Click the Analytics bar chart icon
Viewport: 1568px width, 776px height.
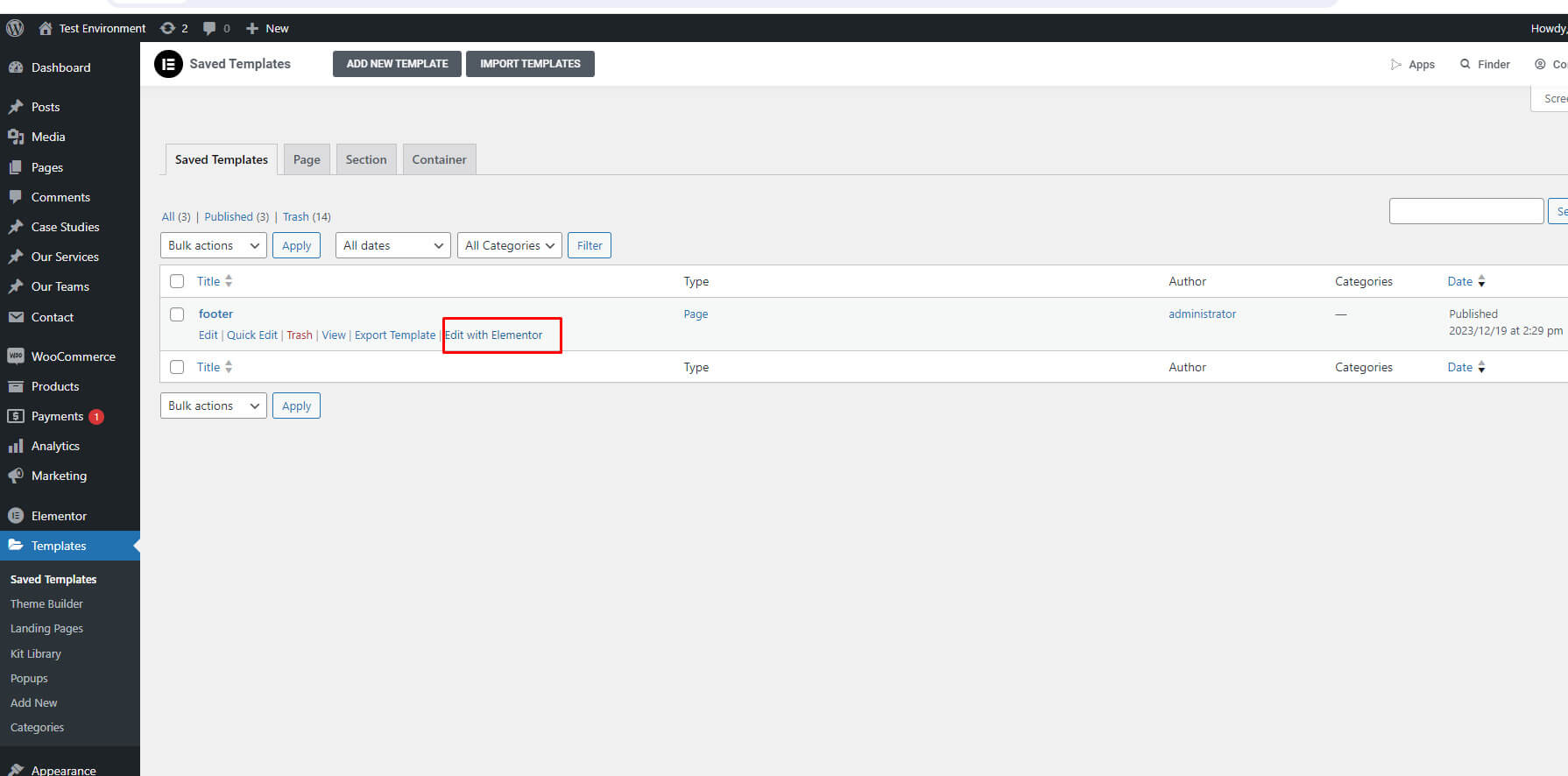point(16,446)
